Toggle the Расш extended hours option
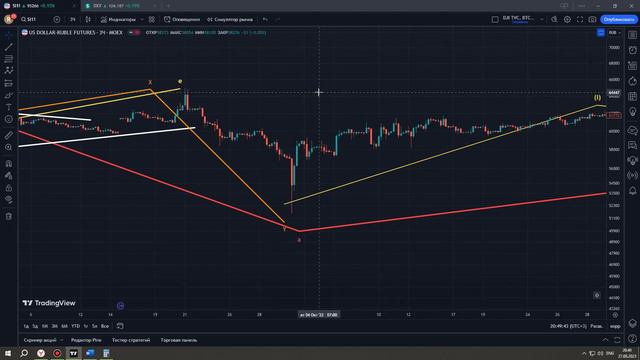Image resolution: width=640 pixels, height=360 pixels. 597,326
